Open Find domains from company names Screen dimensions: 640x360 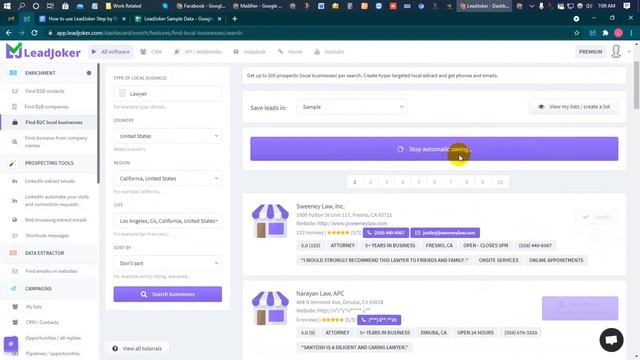click(x=56, y=142)
